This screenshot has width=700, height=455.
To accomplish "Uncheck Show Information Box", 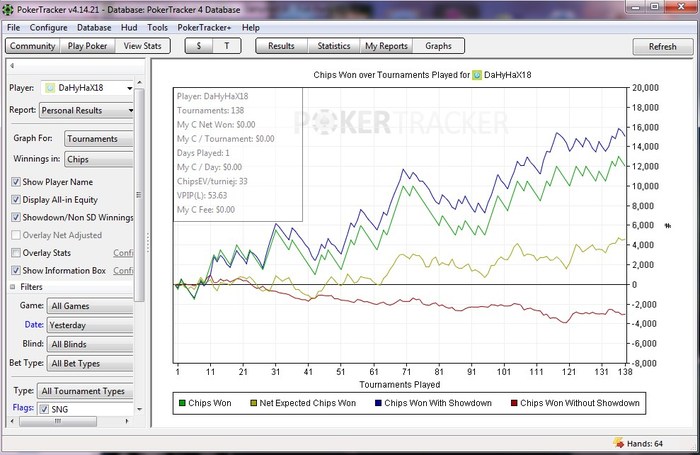I will coord(16,270).
